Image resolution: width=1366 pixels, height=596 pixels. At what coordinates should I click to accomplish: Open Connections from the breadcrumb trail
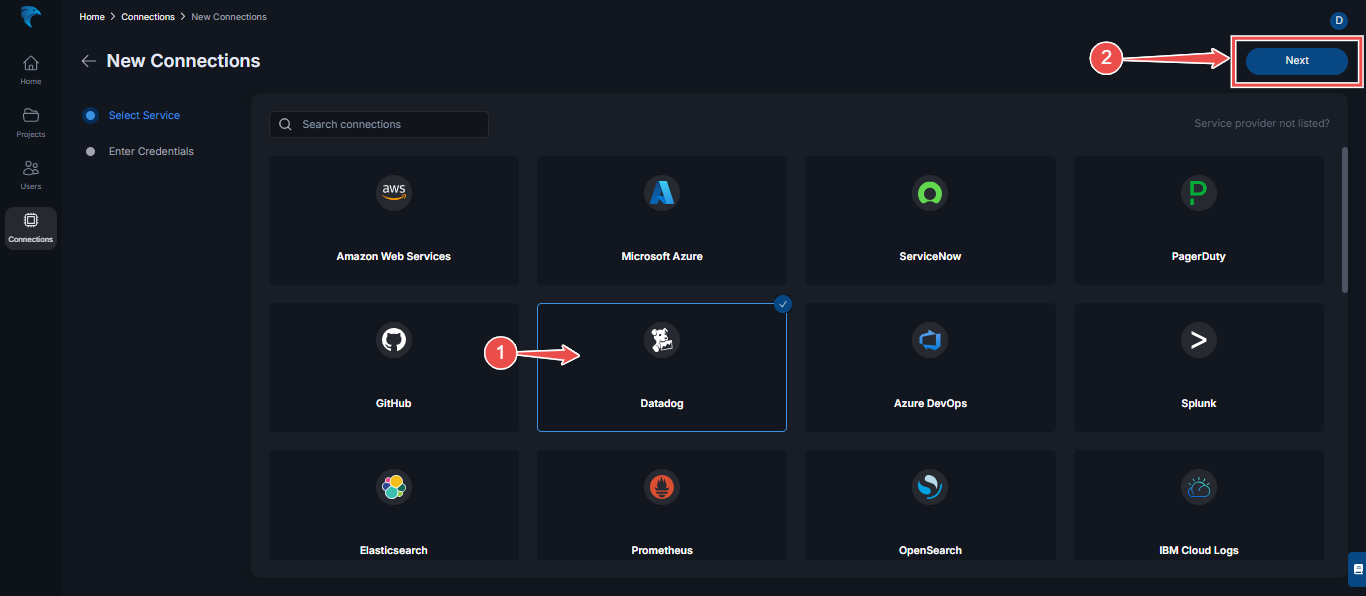pos(147,16)
